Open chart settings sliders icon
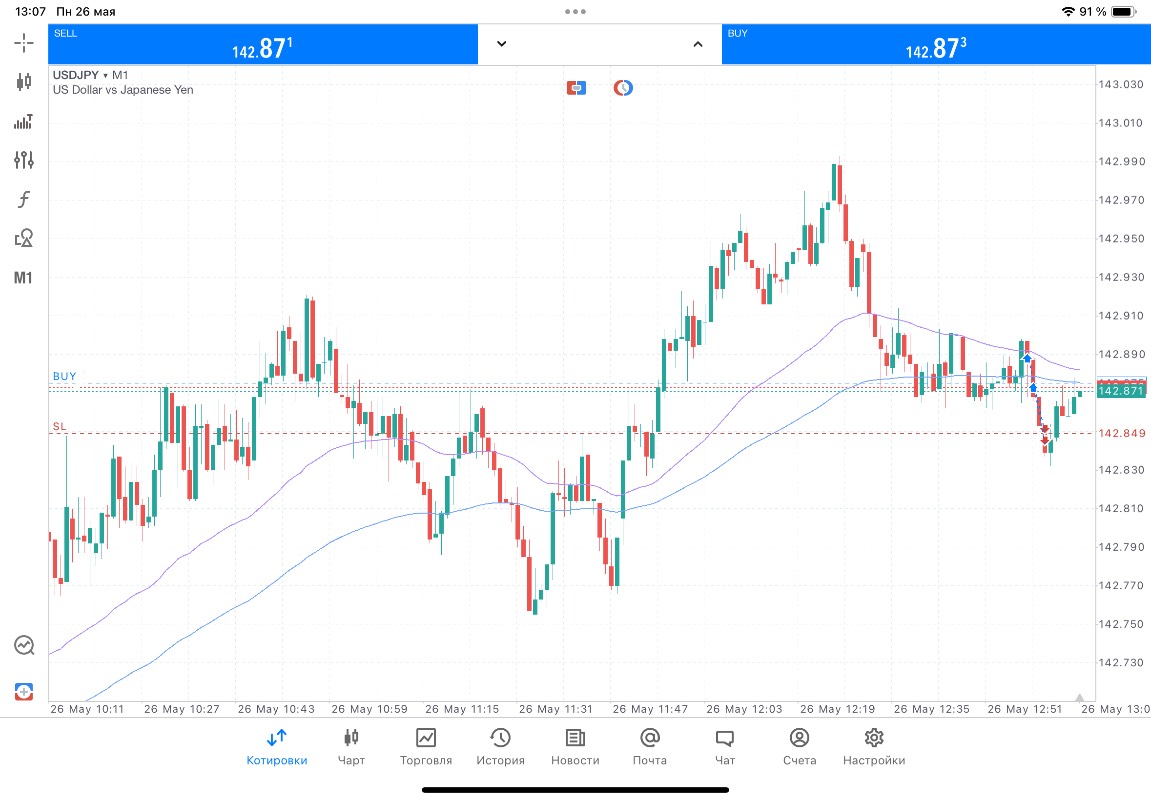Viewport: 1151px width, 800px height. click(x=23, y=160)
